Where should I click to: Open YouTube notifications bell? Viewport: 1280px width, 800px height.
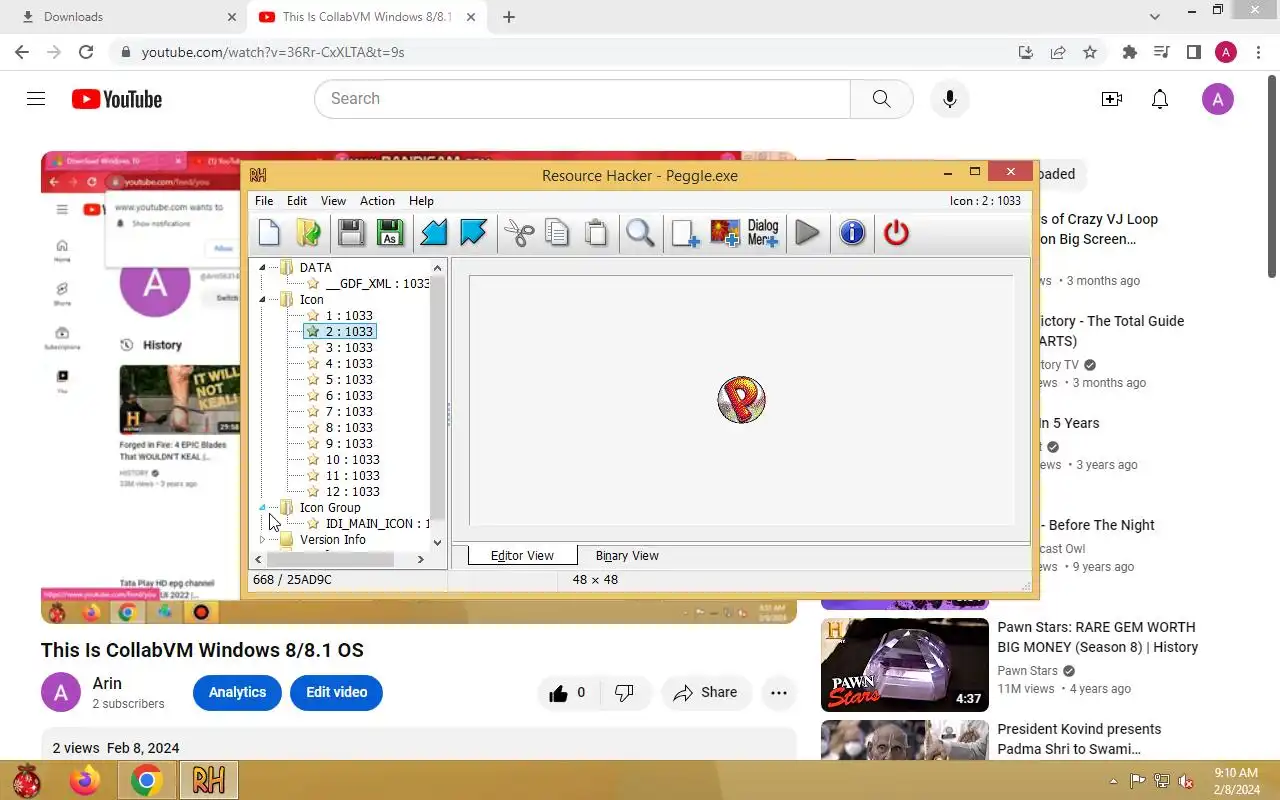(x=1160, y=99)
